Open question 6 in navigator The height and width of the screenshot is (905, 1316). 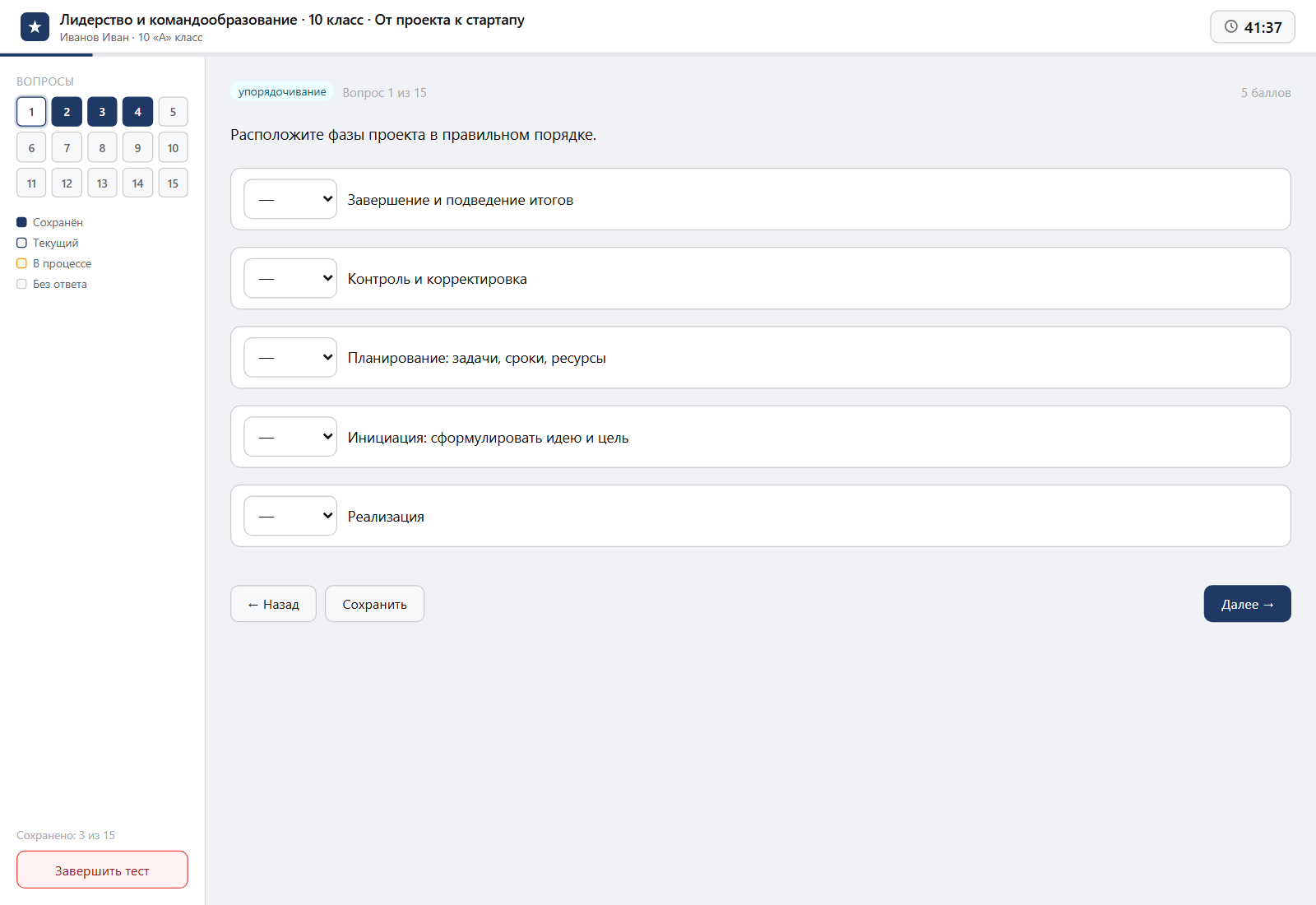coord(31,148)
